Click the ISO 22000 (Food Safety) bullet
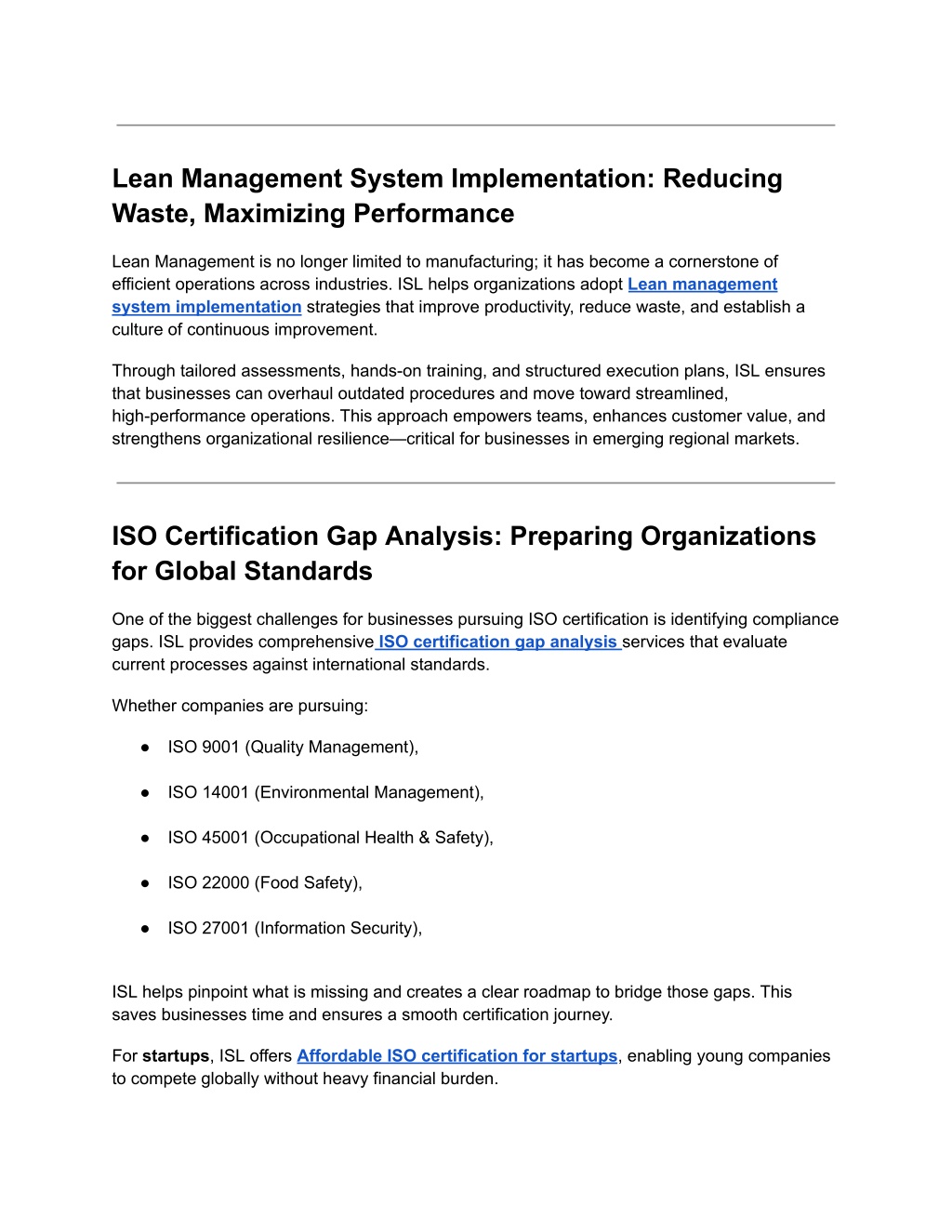This screenshot has height=1232, width=952. (265, 883)
